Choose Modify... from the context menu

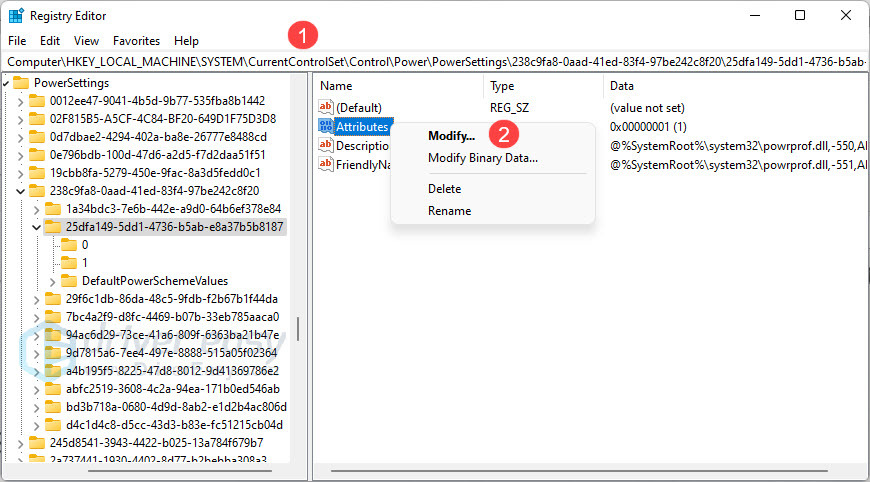coord(451,136)
